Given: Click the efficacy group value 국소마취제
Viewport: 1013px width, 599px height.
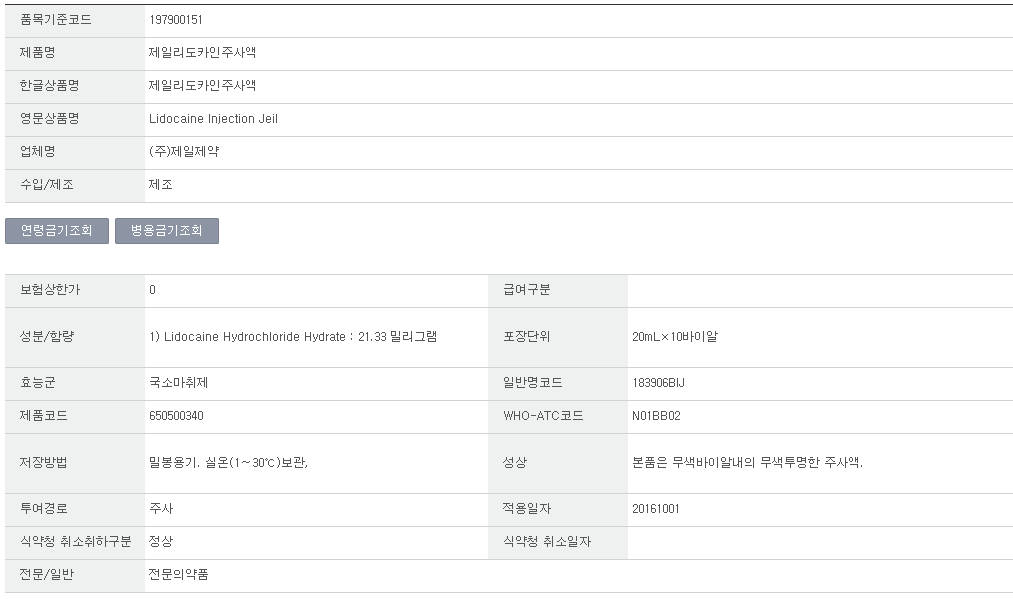Looking at the screenshot, I should click(x=178, y=383).
